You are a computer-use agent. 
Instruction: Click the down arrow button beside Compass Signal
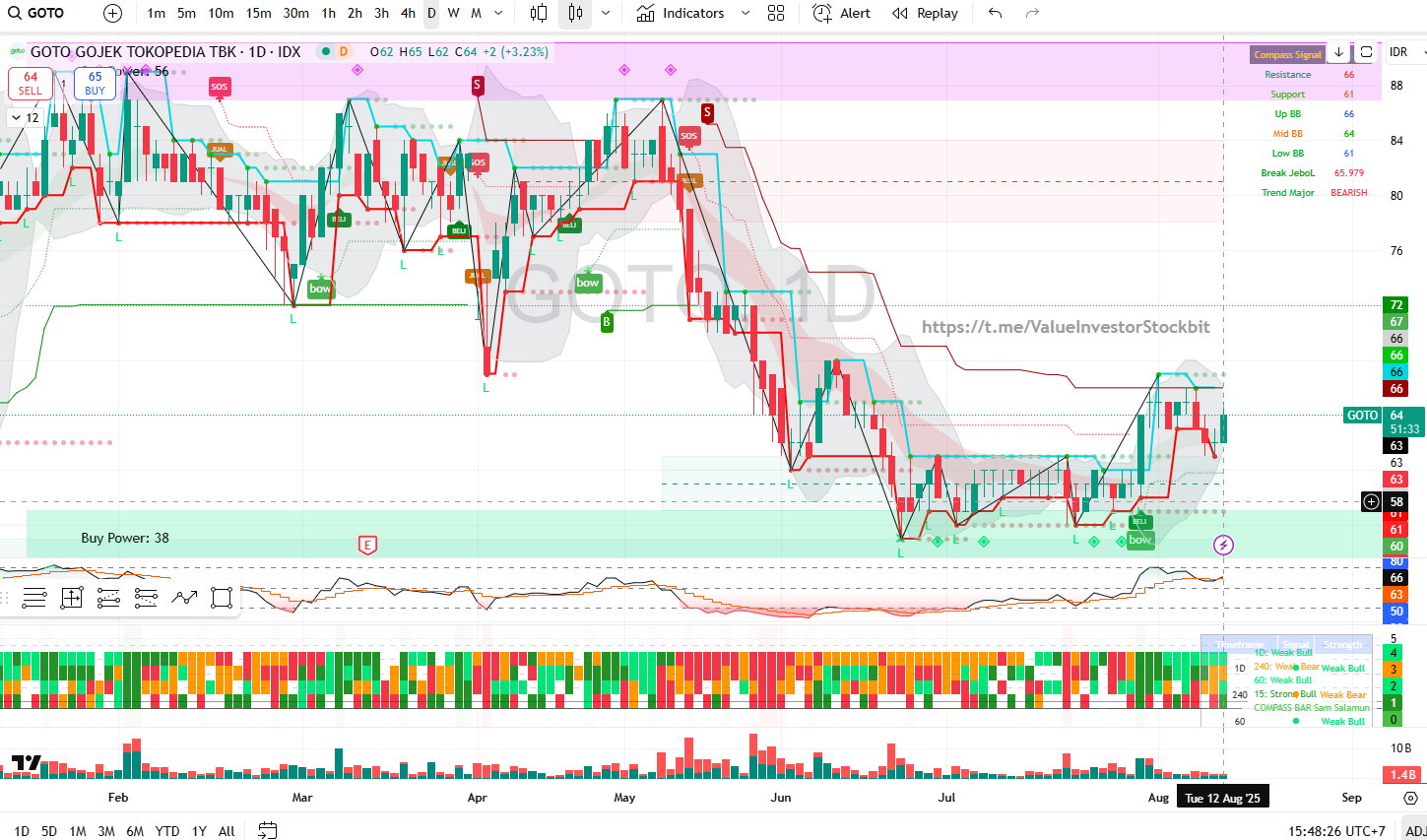[x=1338, y=52]
